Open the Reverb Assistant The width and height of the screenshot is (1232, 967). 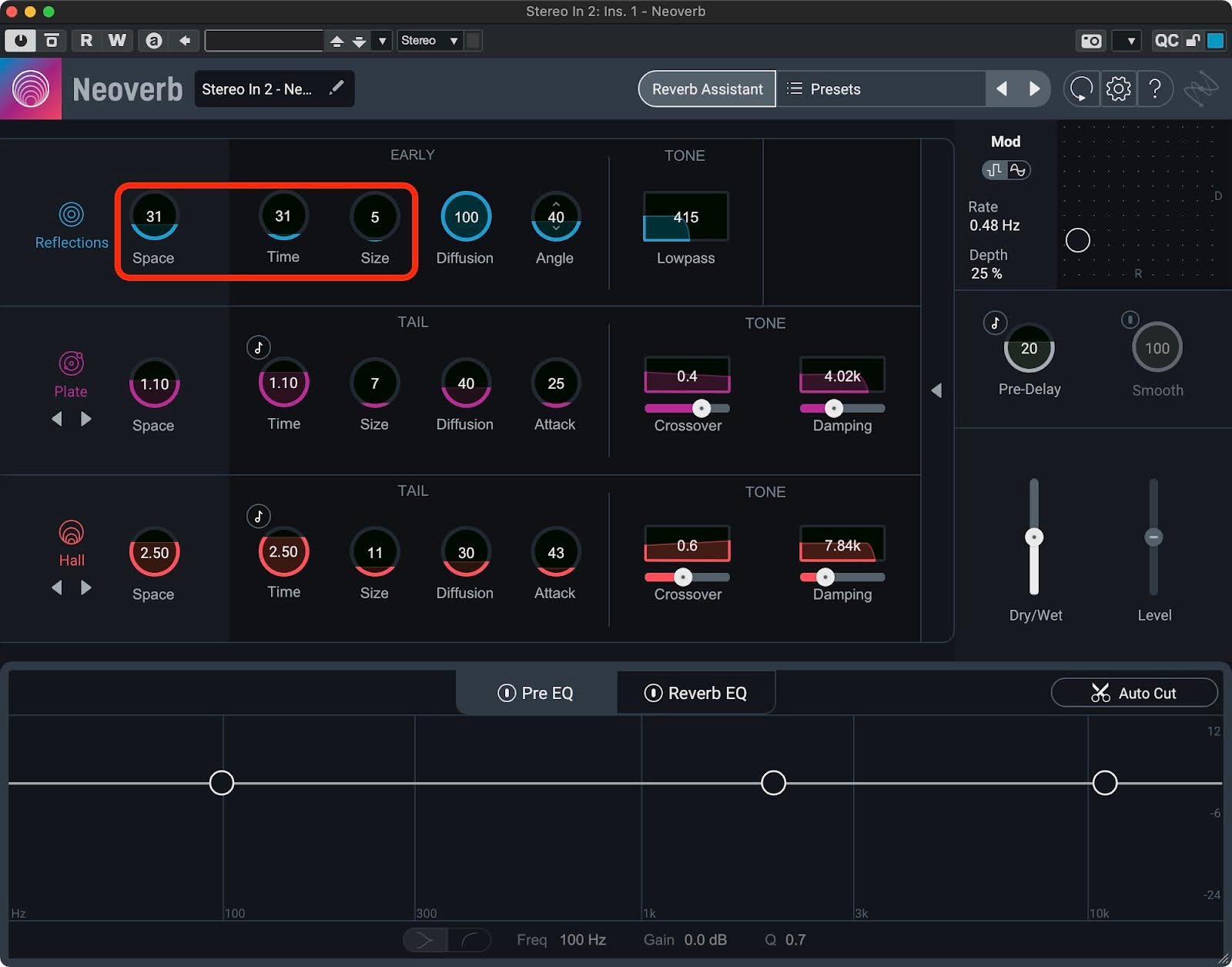(x=707, y=89)
